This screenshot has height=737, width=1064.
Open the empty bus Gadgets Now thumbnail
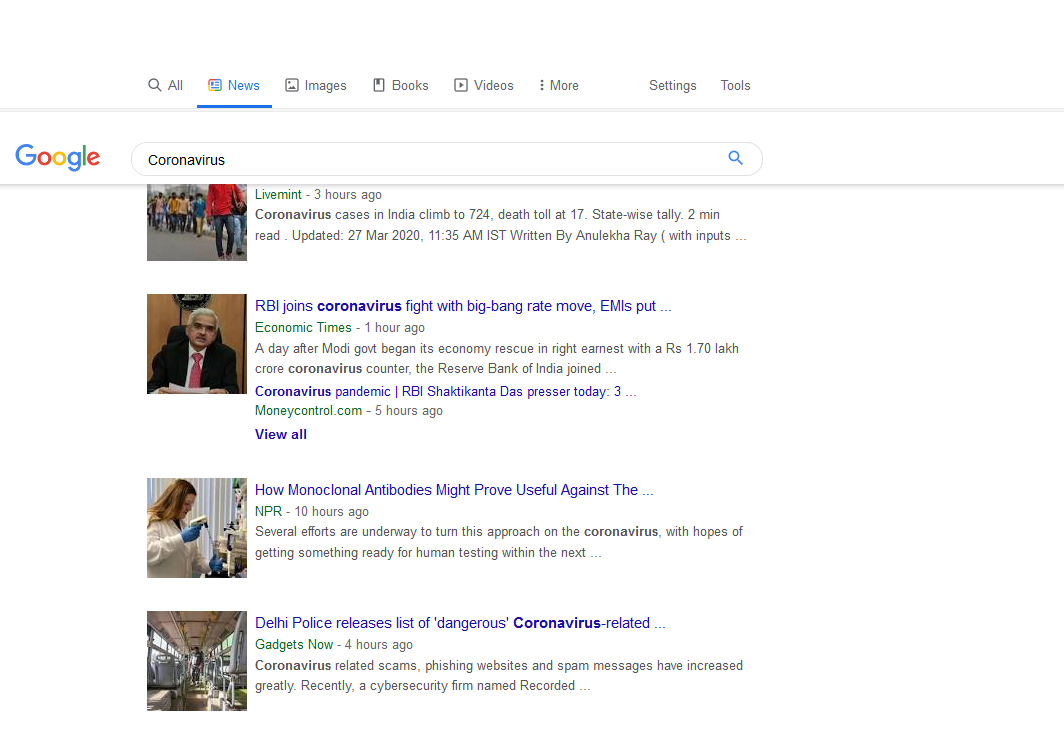197,661
